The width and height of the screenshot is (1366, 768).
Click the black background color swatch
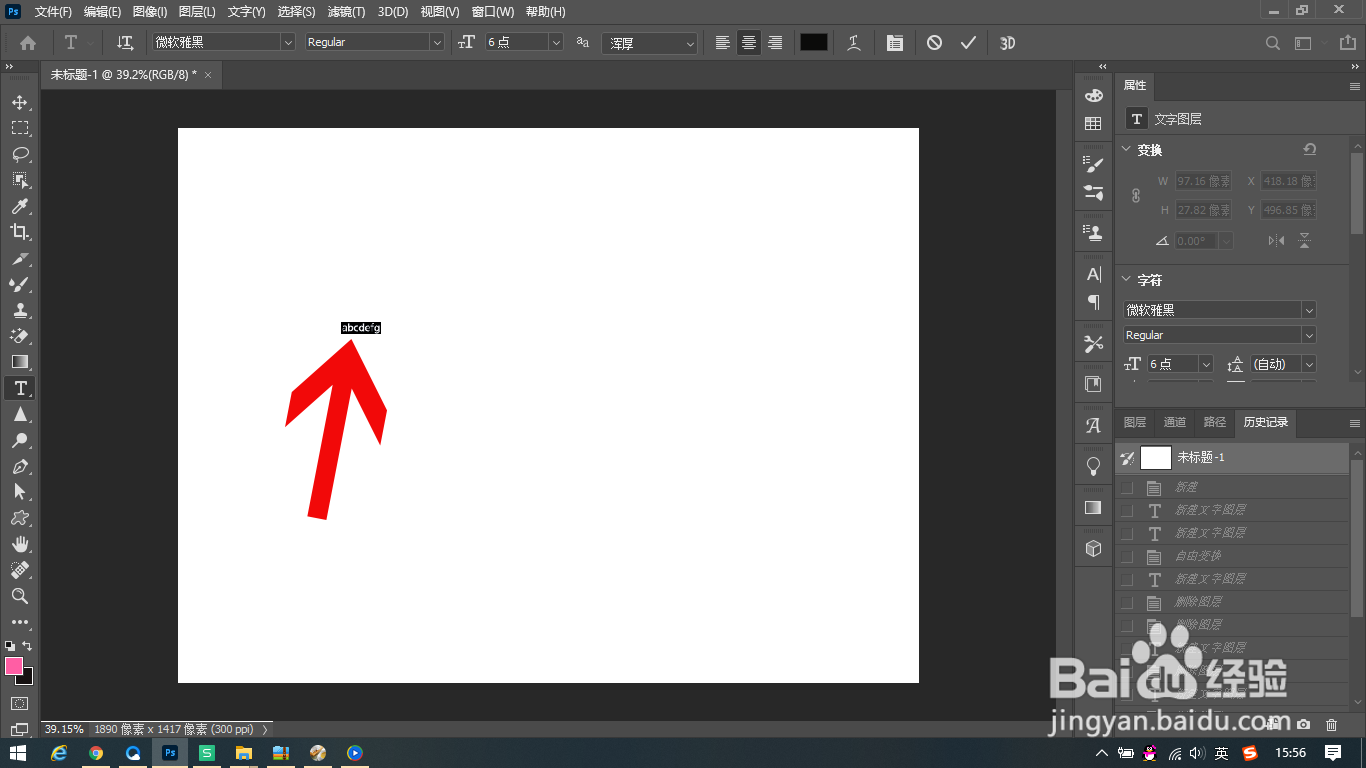[27, 679]
